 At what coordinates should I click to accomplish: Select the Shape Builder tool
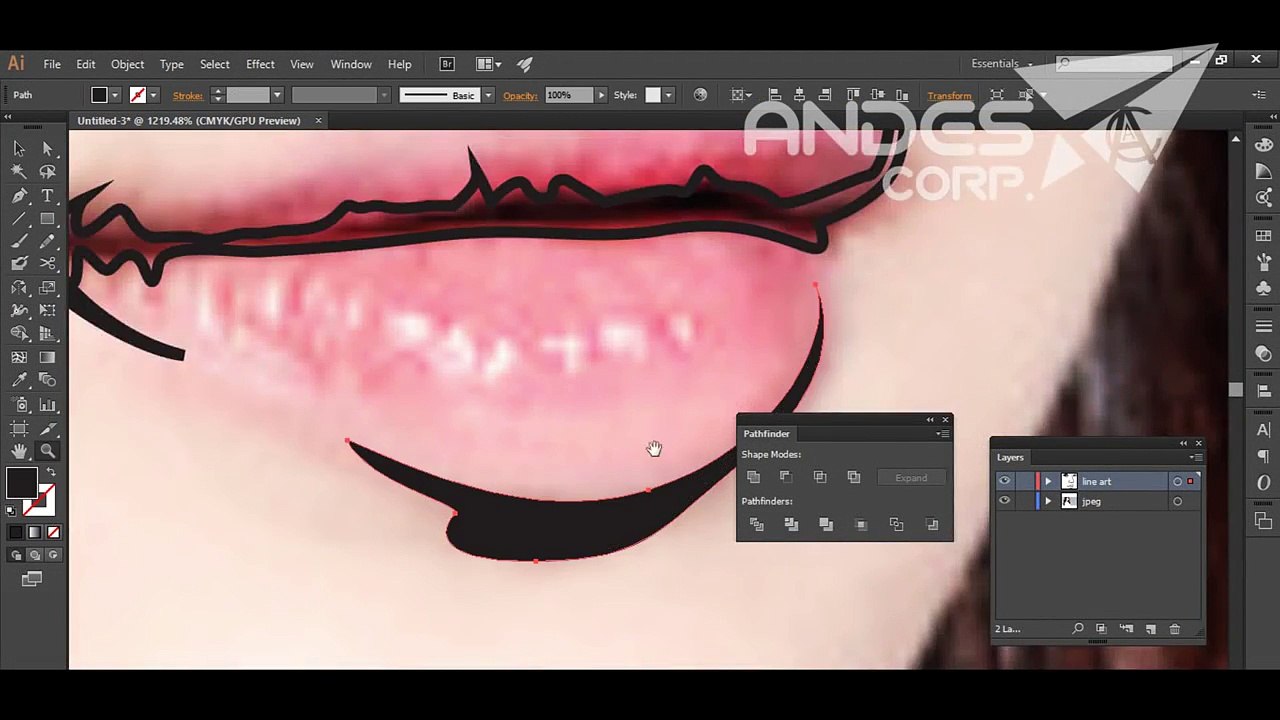(19, 334)
